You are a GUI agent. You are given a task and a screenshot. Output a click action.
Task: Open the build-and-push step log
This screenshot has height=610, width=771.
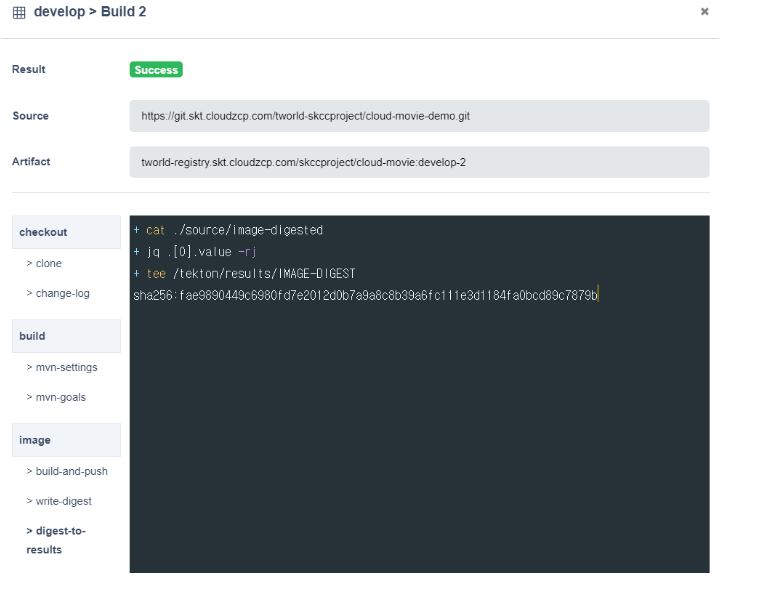67,471
